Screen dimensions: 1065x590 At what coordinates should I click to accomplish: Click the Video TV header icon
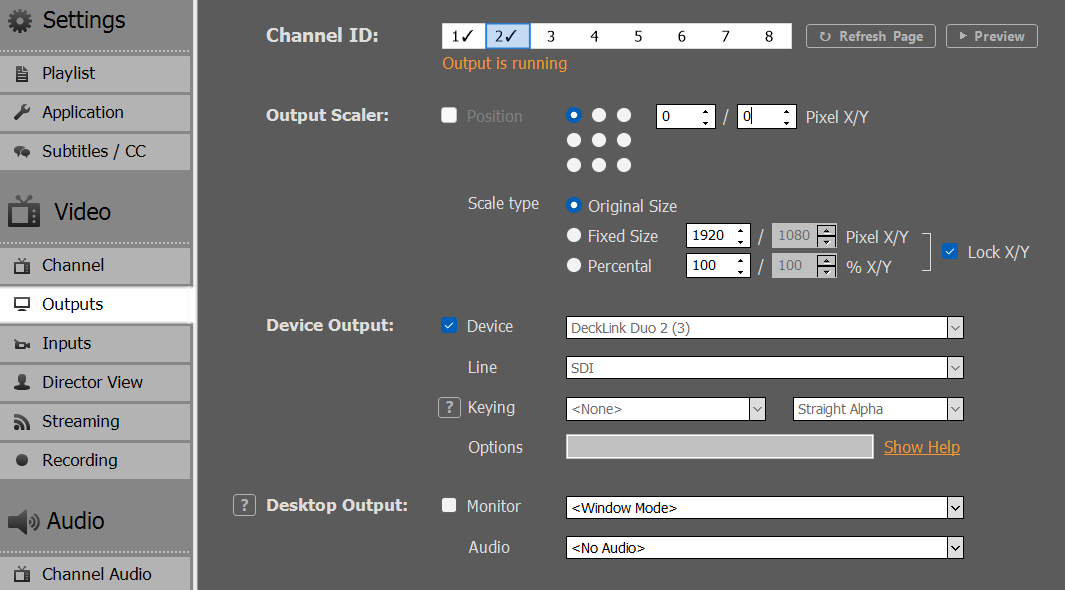point(24,211)
